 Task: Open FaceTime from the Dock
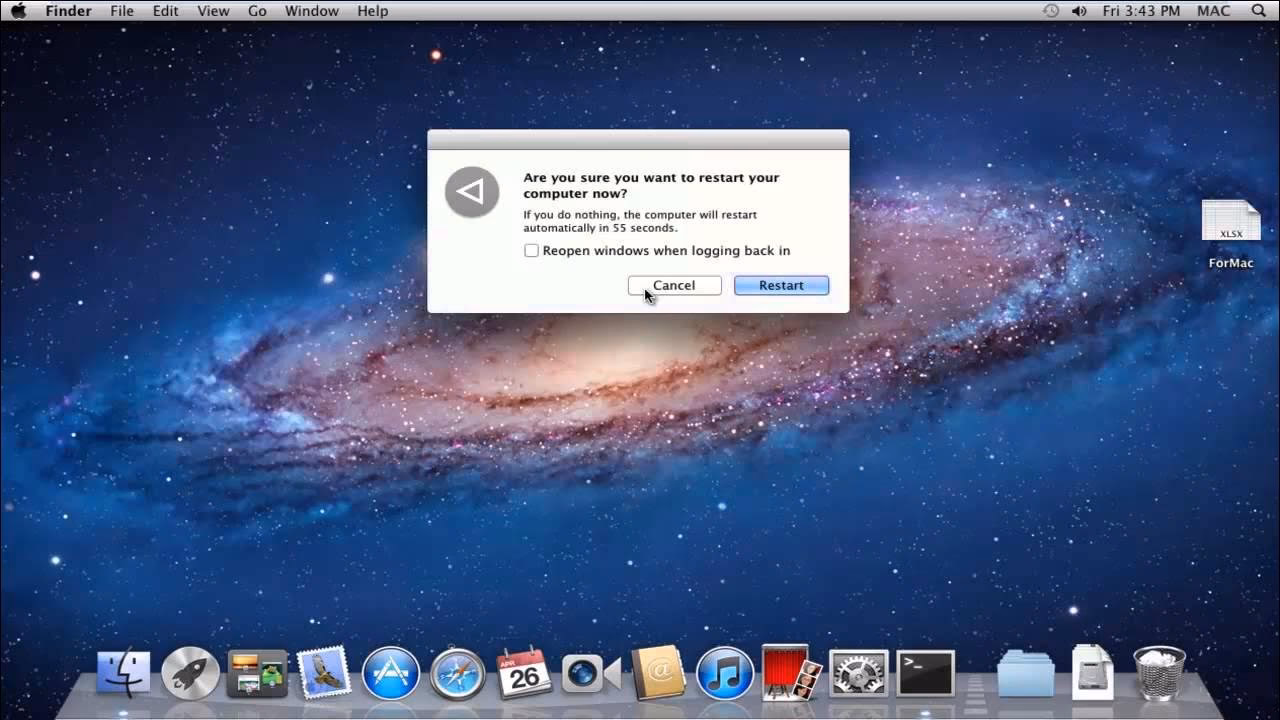coord(590,673)
